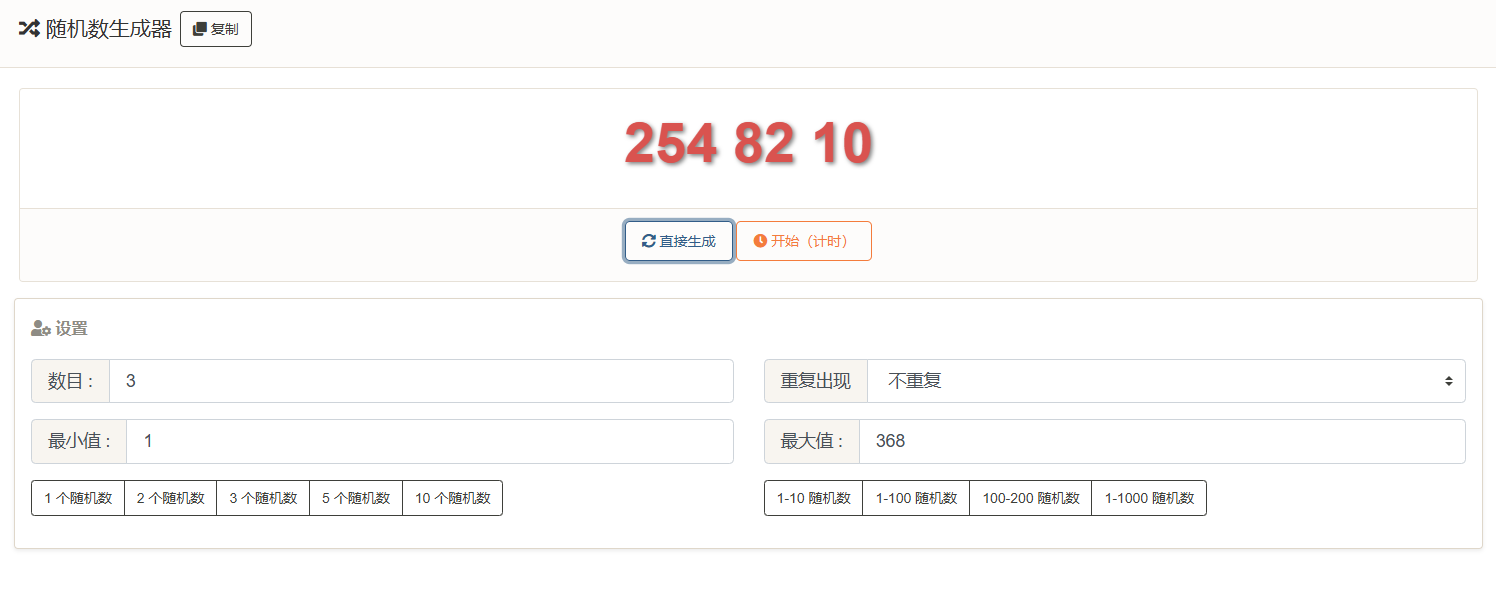
Task: Click the 最小值 input field
Action: click(x=430, y=441)
